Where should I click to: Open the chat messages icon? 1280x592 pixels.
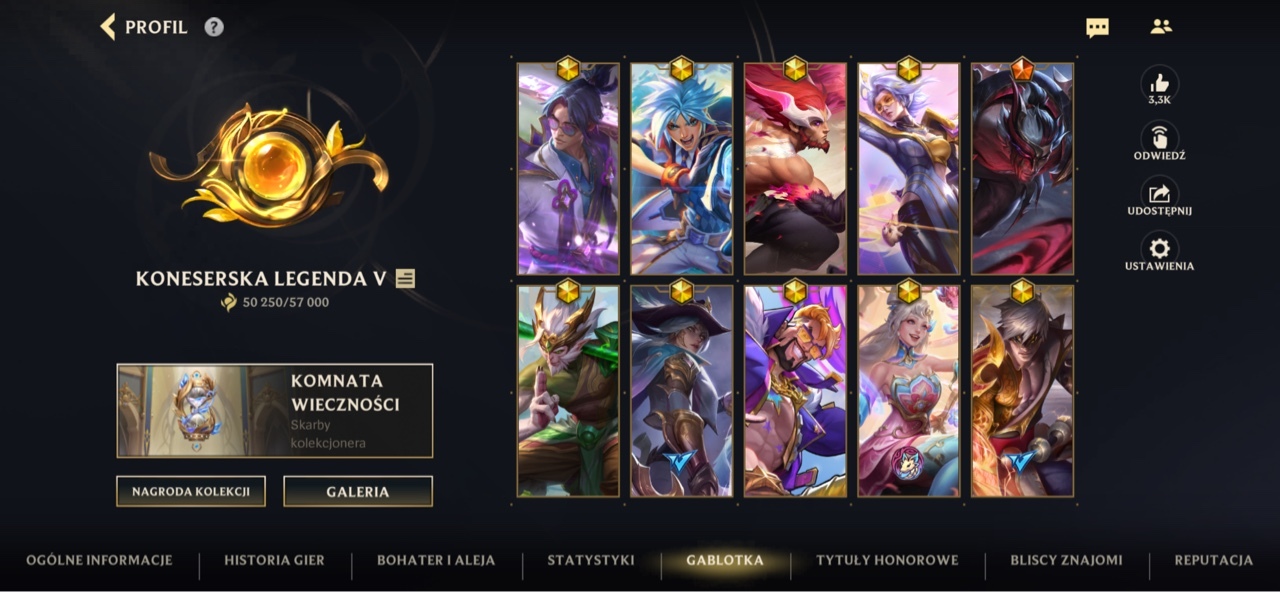point(1097,28)
